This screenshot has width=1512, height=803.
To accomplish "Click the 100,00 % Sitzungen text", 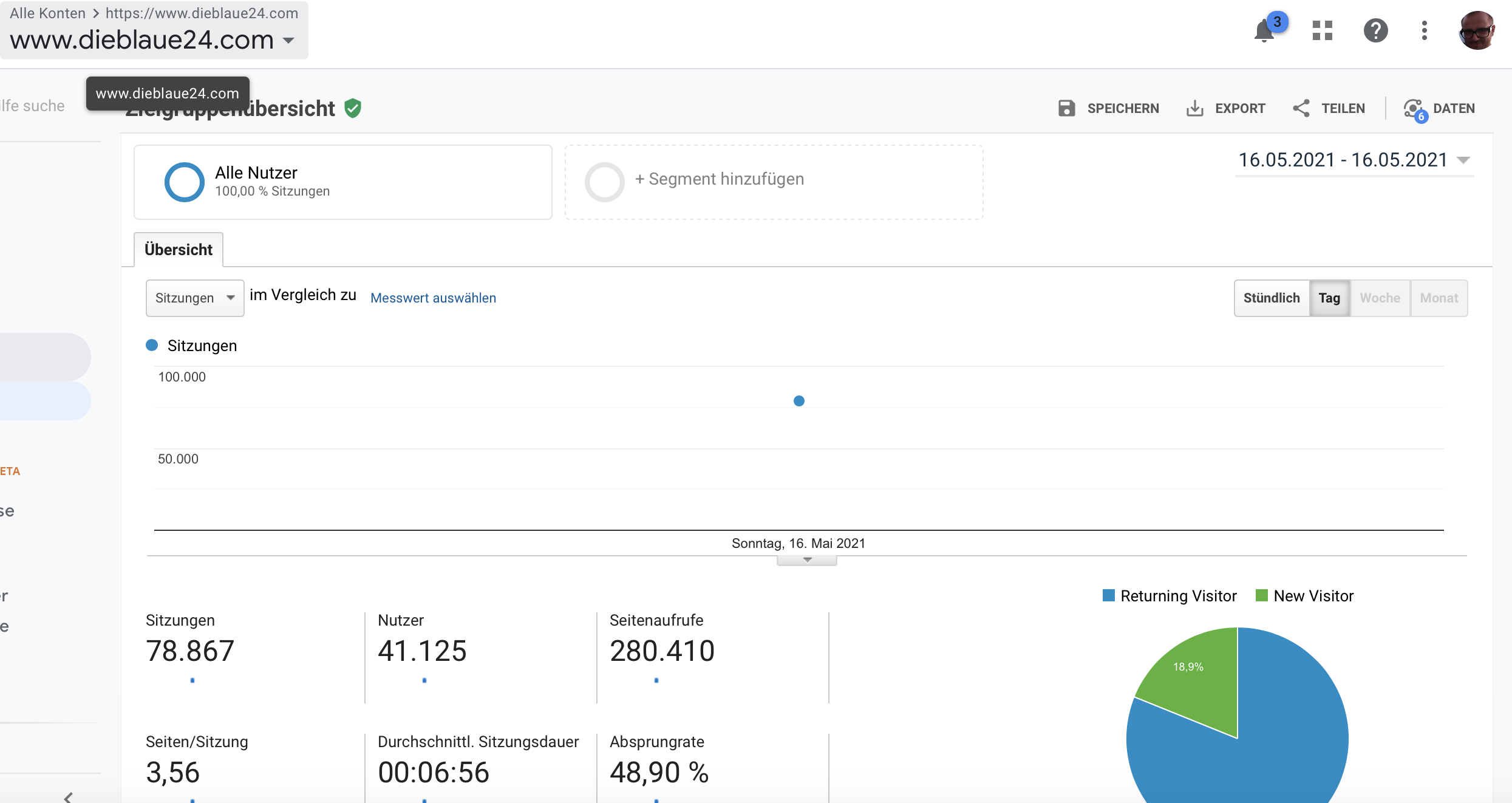I will point(272,191).
